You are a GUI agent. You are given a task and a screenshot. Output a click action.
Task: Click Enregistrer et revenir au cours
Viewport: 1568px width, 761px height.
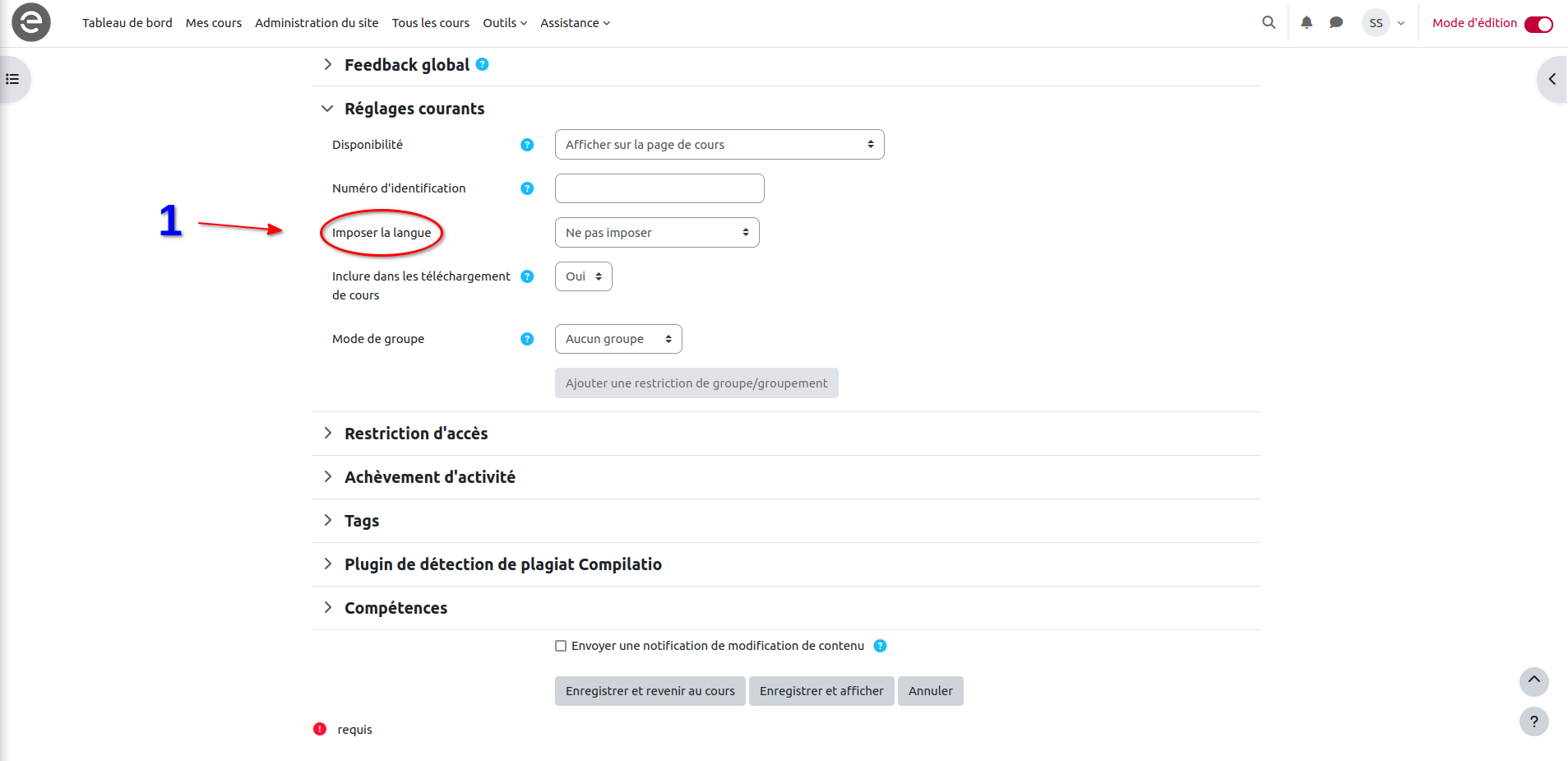650,691
